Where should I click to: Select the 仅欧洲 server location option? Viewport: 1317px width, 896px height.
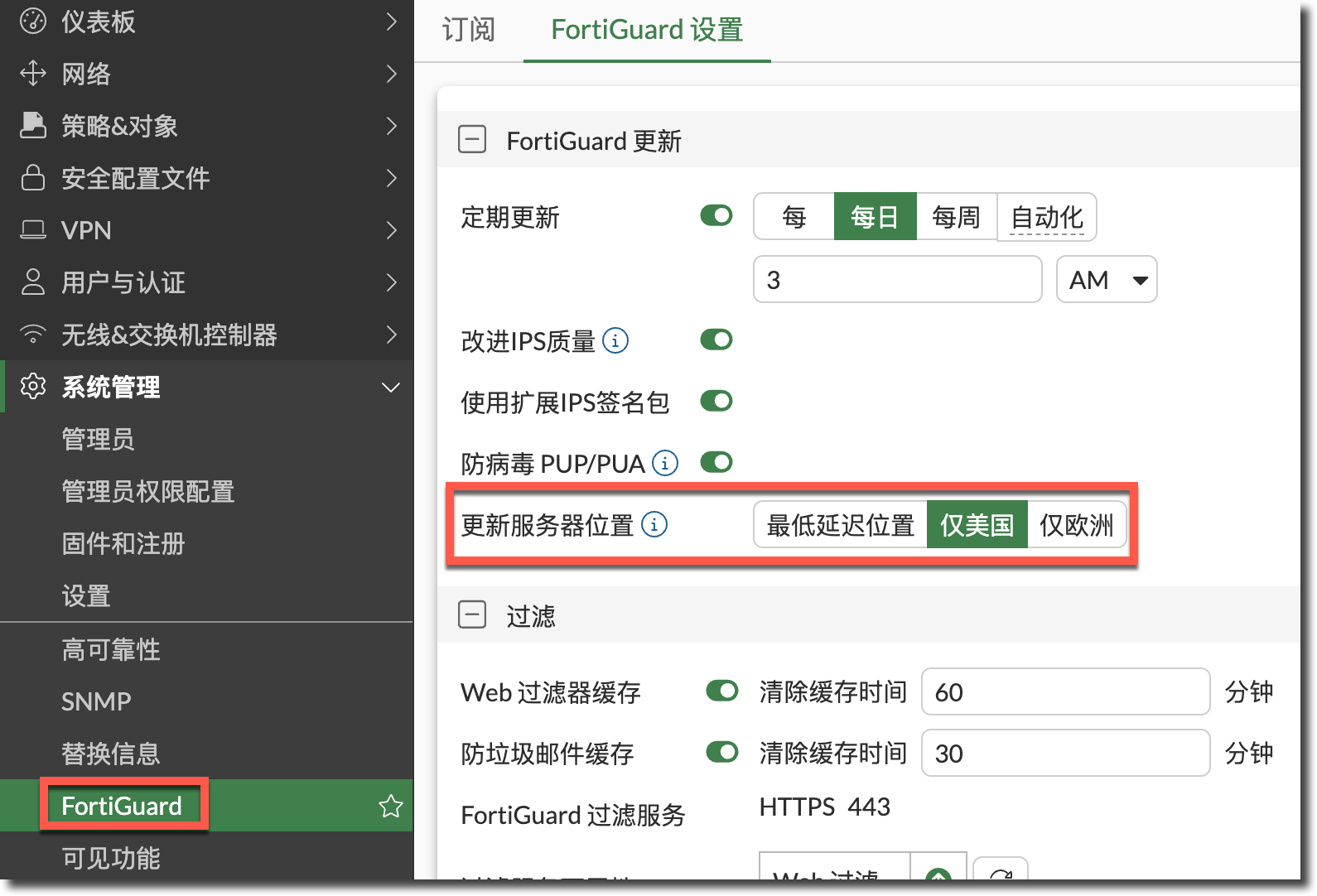click(1076, 525)
